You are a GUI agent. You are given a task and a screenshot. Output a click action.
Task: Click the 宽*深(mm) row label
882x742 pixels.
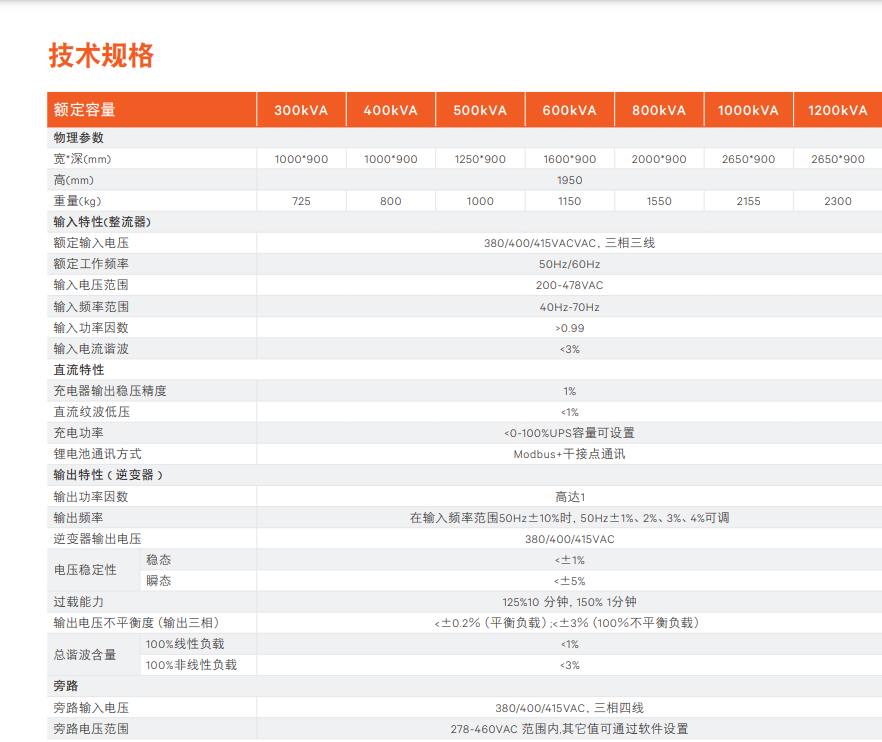(x=82, y=159)
